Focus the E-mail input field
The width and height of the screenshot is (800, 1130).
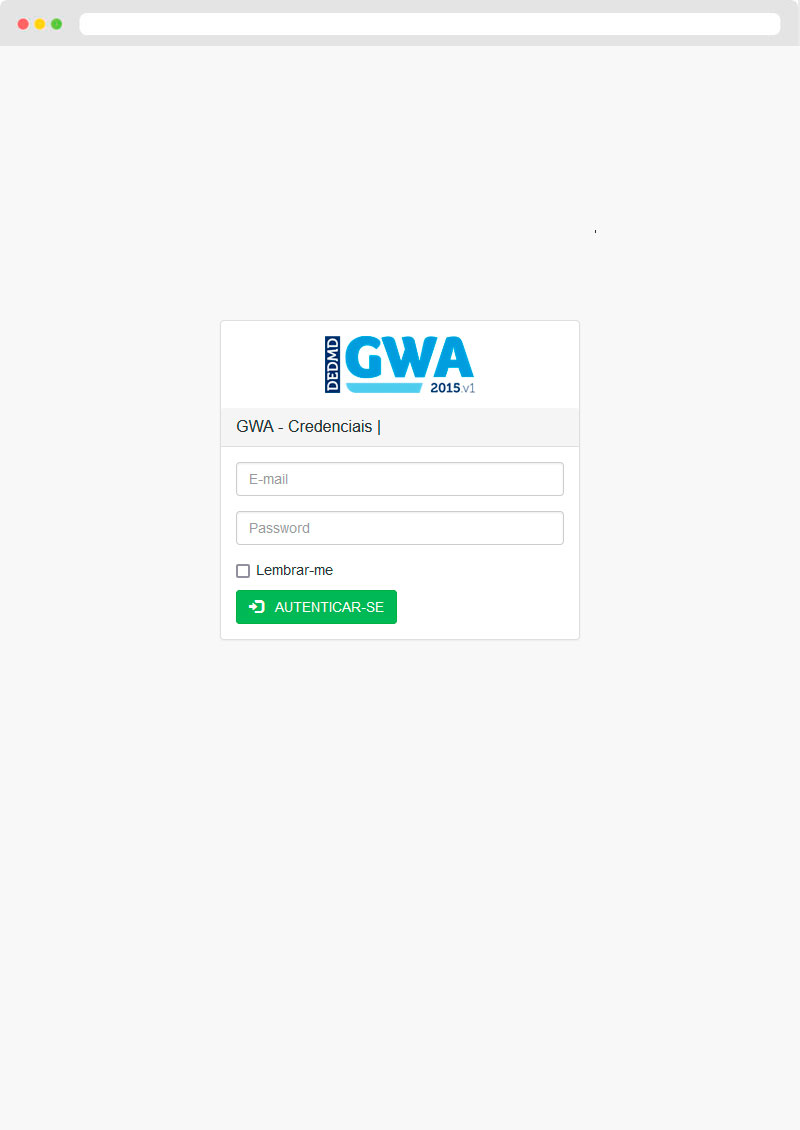pyautogui.click(x=400, y=479)
